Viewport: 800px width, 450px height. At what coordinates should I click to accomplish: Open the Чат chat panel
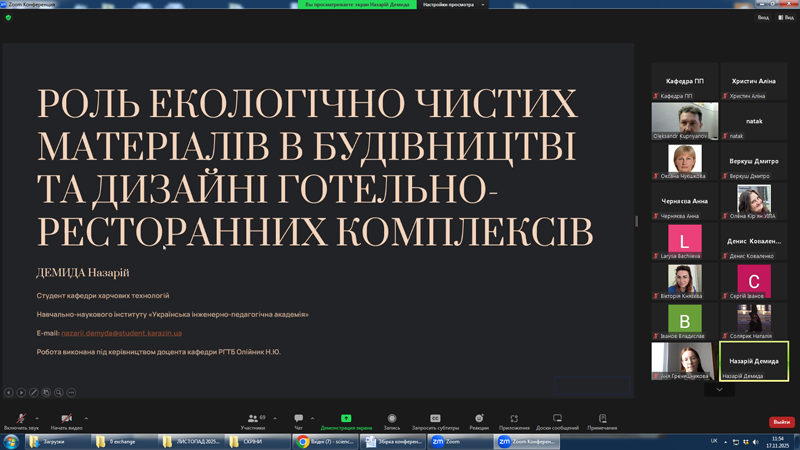pos(298,419)
